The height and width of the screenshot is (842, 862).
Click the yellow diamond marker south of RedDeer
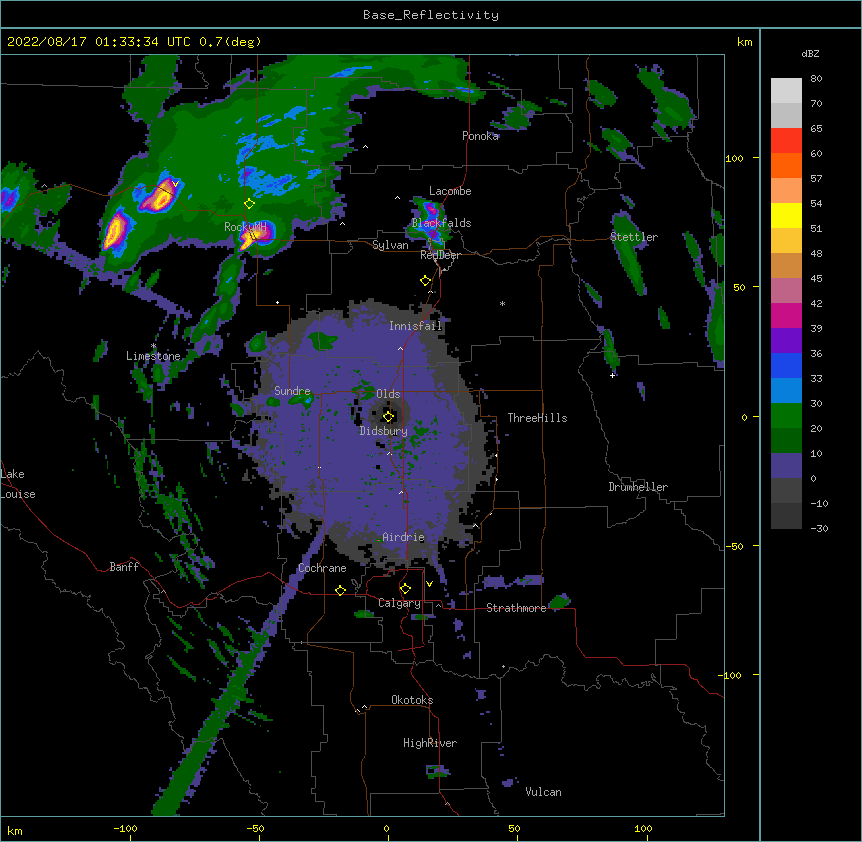425,281
